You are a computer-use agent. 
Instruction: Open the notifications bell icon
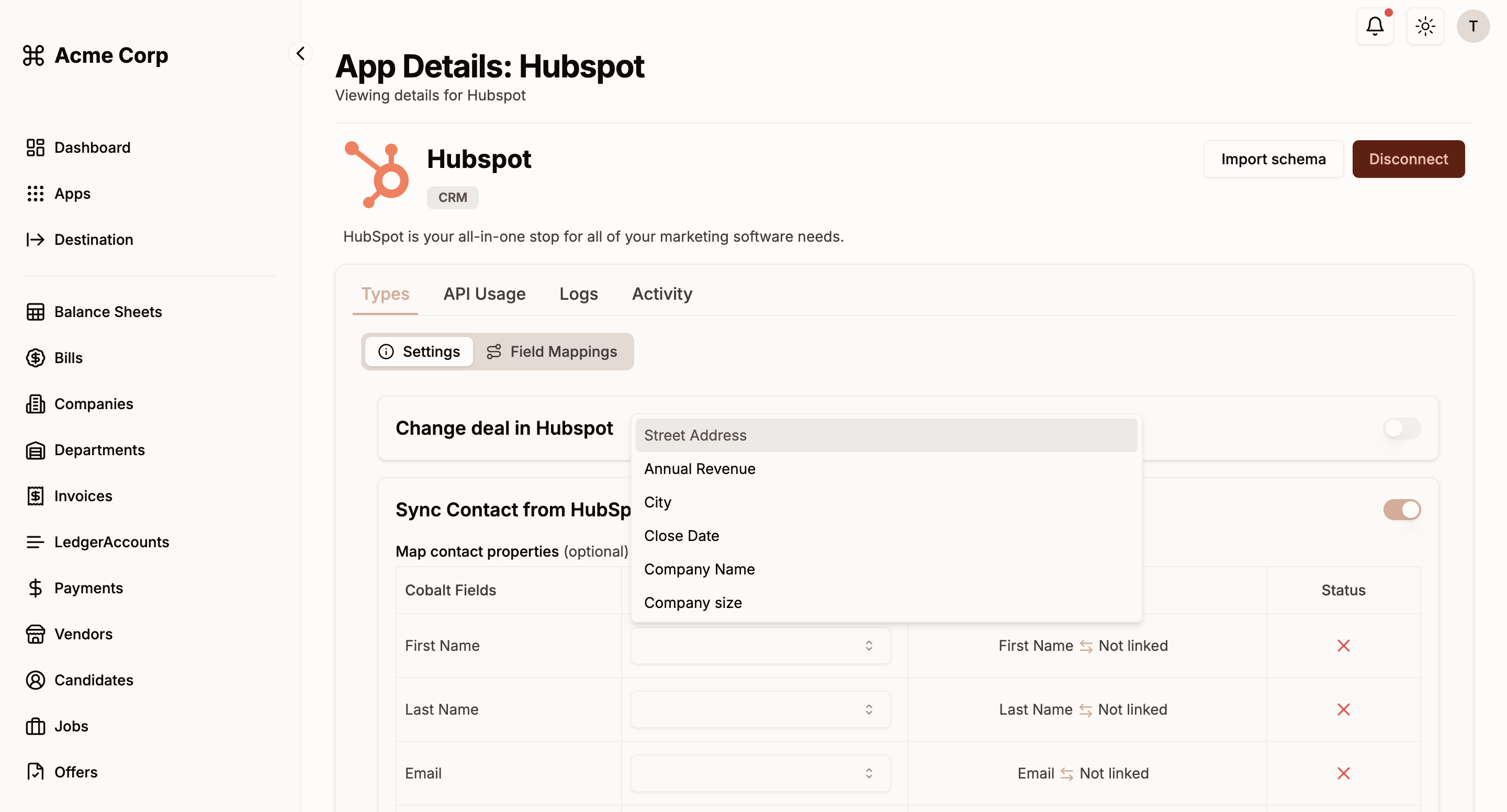click(1374, 26)
